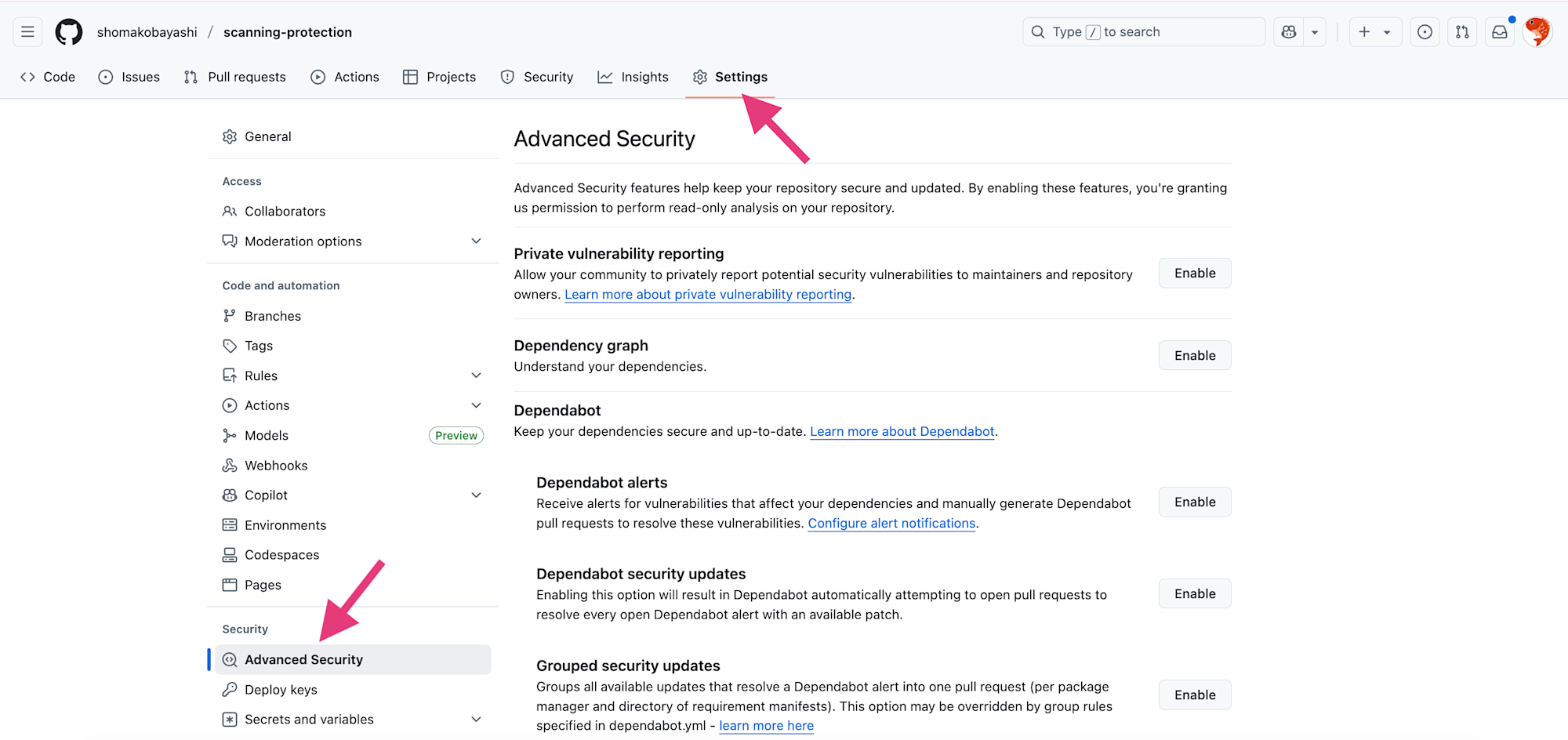Click the Collaborators people icon
The image size is (1568, 740).
230,211
